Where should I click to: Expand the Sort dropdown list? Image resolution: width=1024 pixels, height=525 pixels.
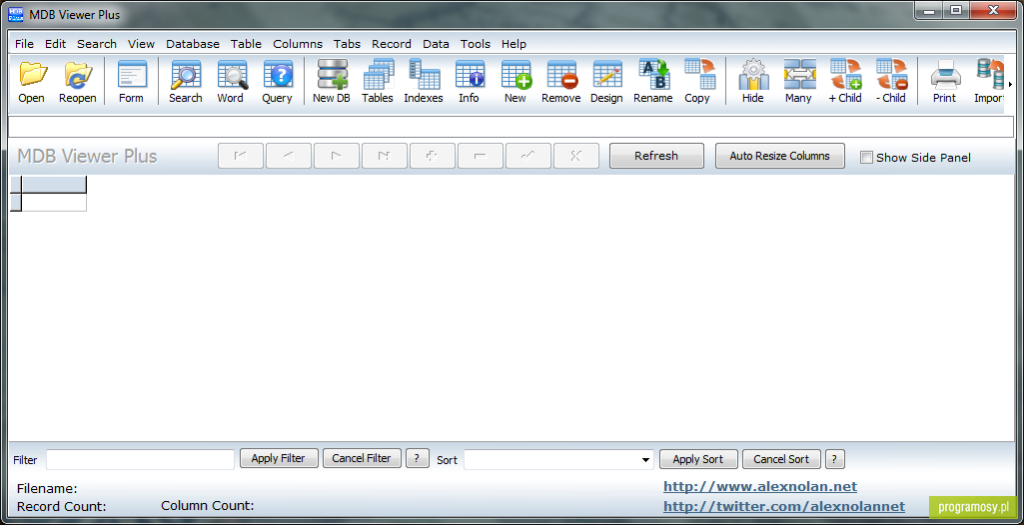point(645,460)
